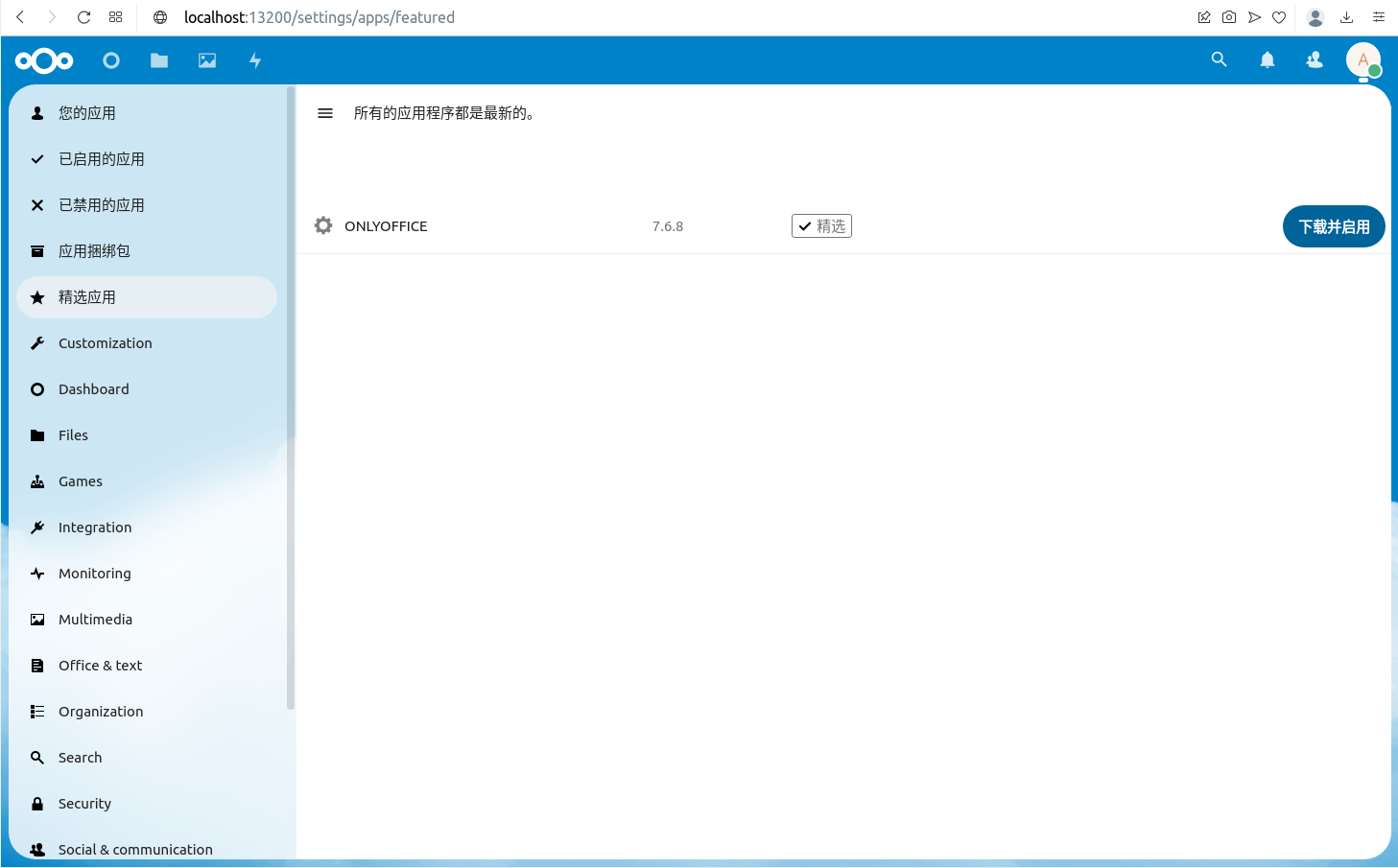
Task: Click the browser send flow arrow icon
Action: [x=1254, y=17]
